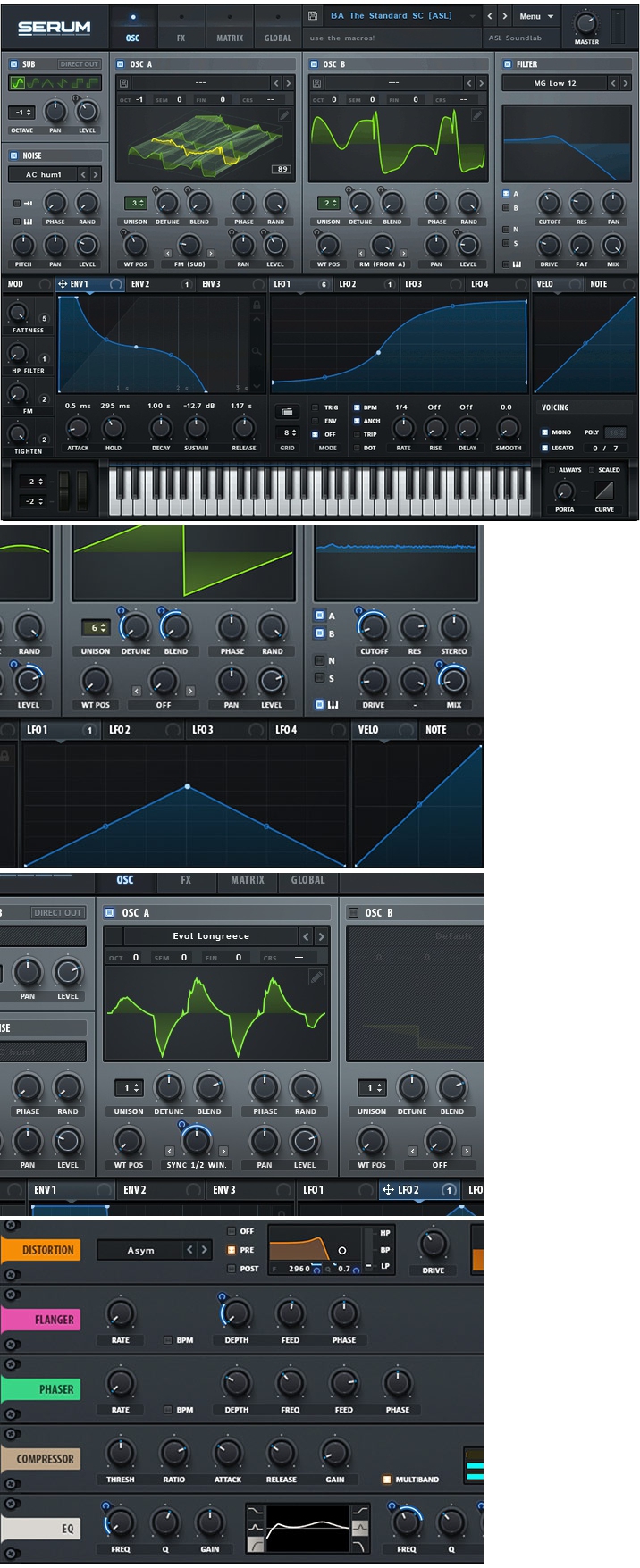Viewport: 640px width, 1568px height.
Task: Click the left arrow beside the RM (FROM A) warp mode
Action: 361,253
